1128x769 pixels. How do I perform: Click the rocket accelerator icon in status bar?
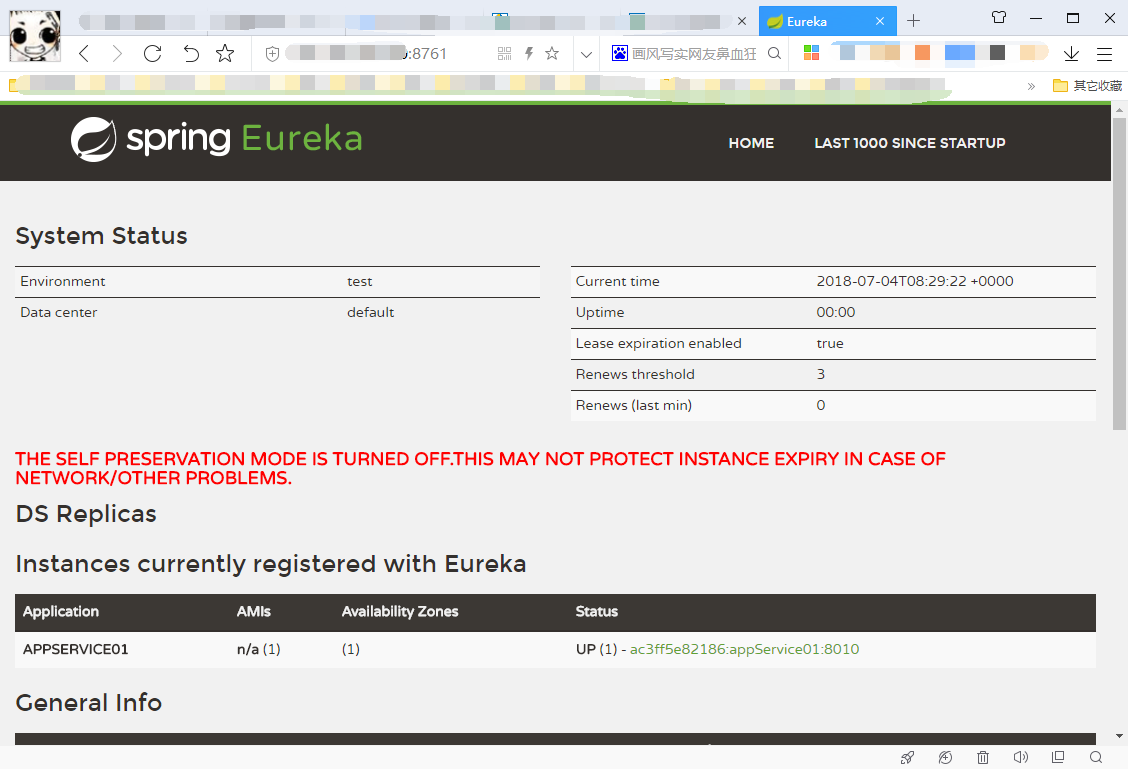(908, 757)
